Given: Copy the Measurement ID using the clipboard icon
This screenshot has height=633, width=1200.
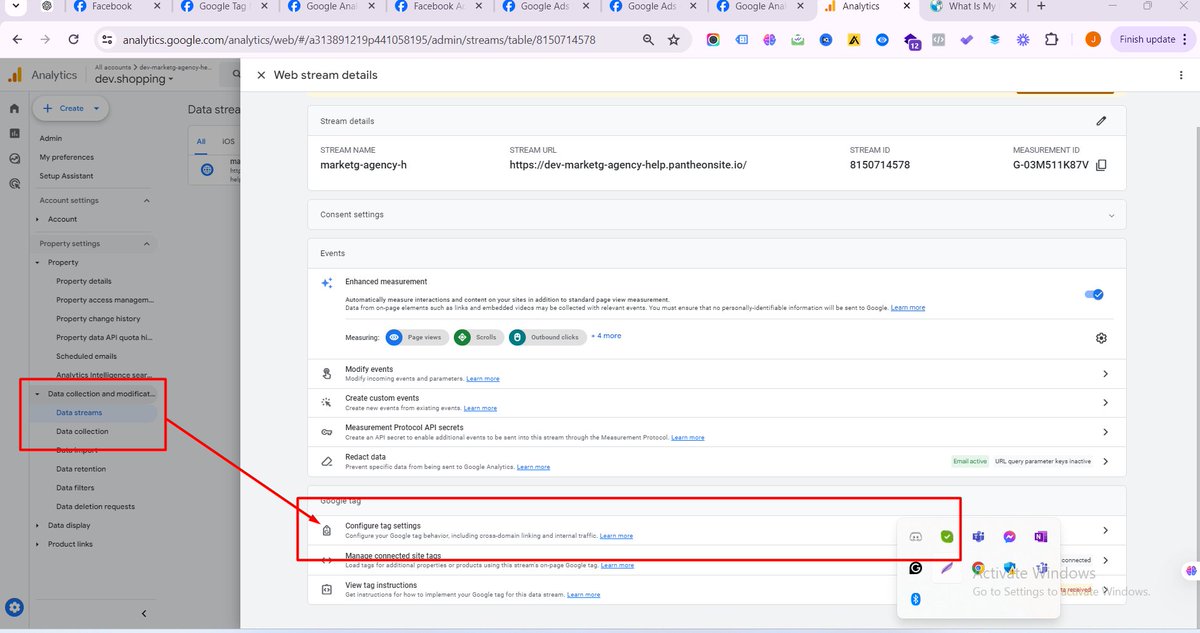Looking at the screenshot, I should 1101,165.
